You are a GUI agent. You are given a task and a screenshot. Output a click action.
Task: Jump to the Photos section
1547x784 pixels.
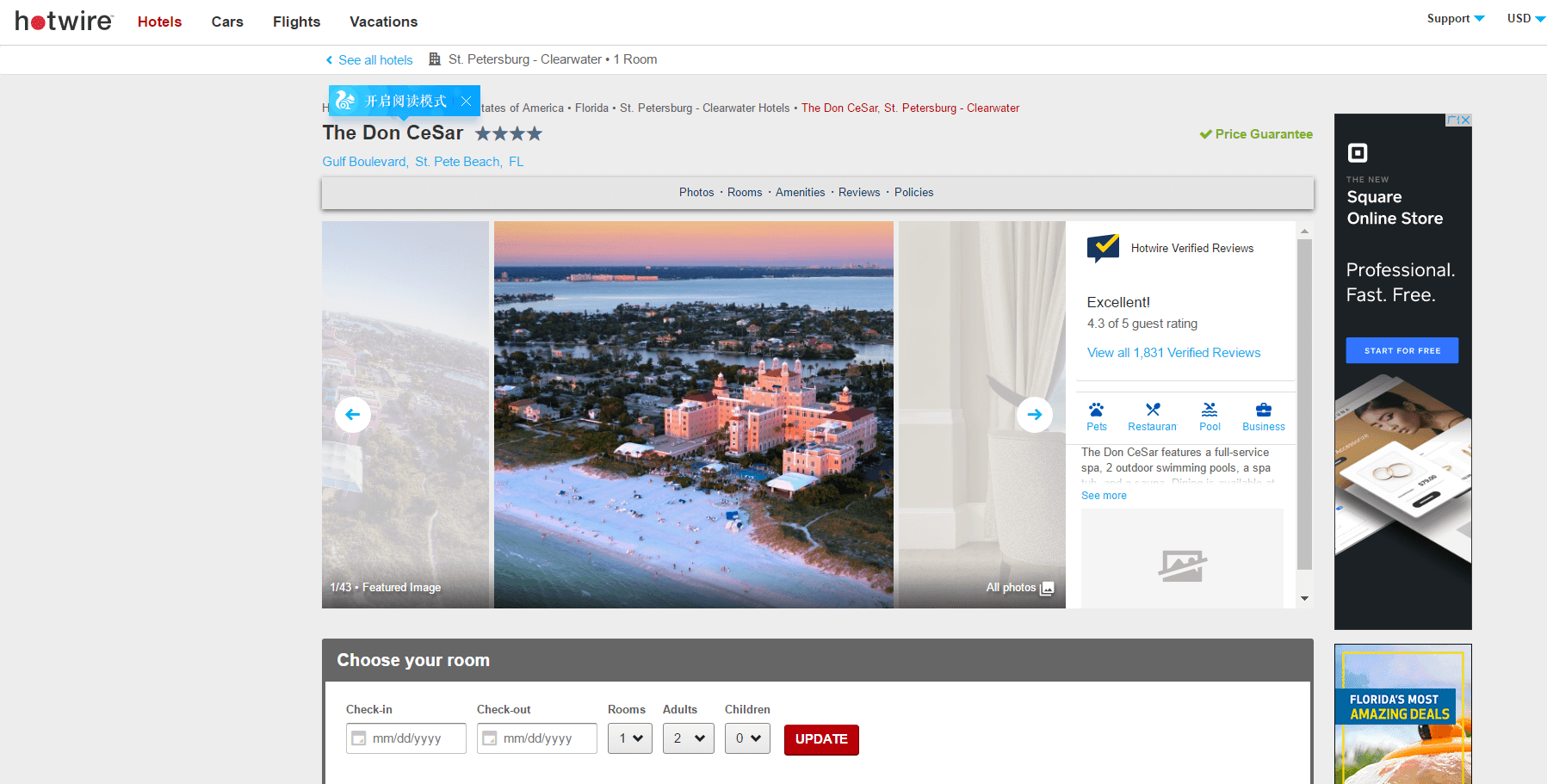point(696,192)
